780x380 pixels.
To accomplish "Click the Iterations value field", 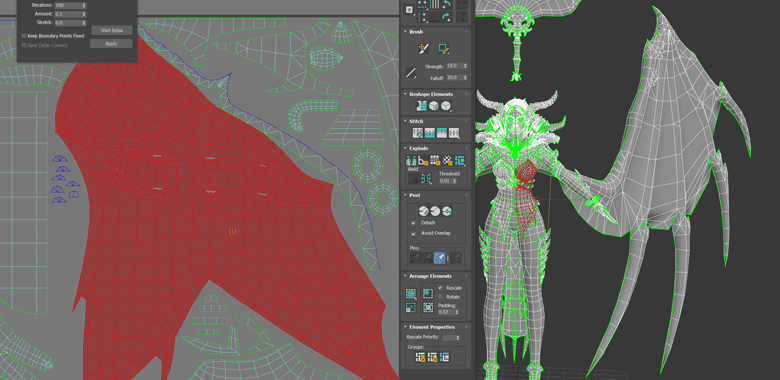I will 68,5.
